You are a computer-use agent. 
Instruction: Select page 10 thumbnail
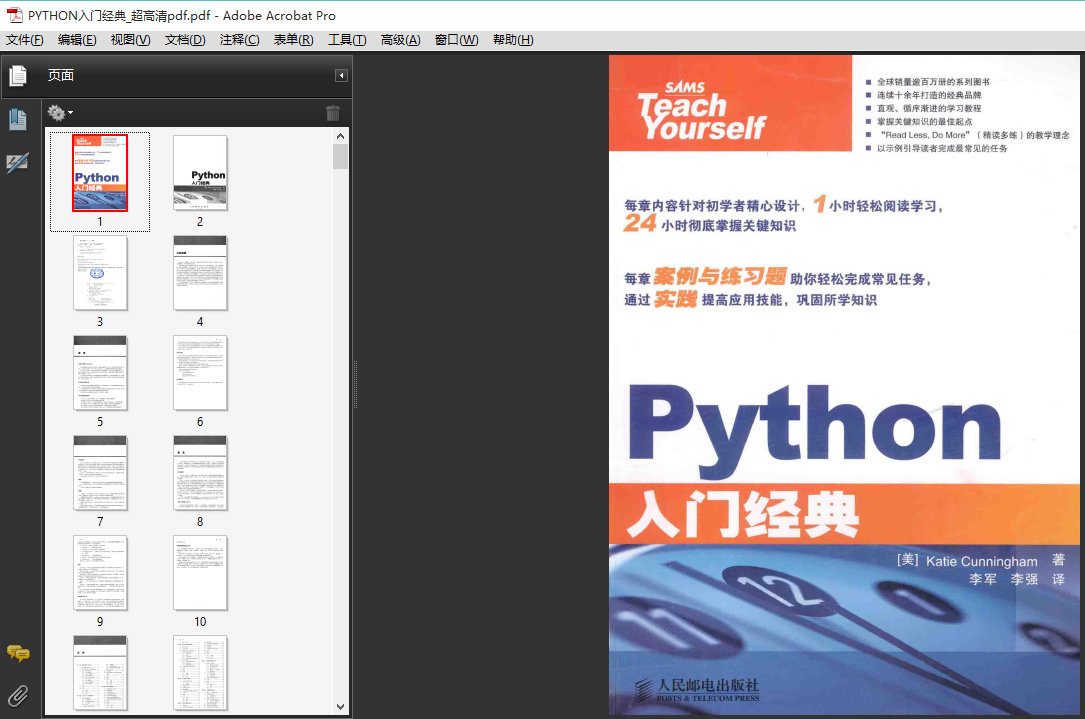pyautogui.click(x=200, y=573)
